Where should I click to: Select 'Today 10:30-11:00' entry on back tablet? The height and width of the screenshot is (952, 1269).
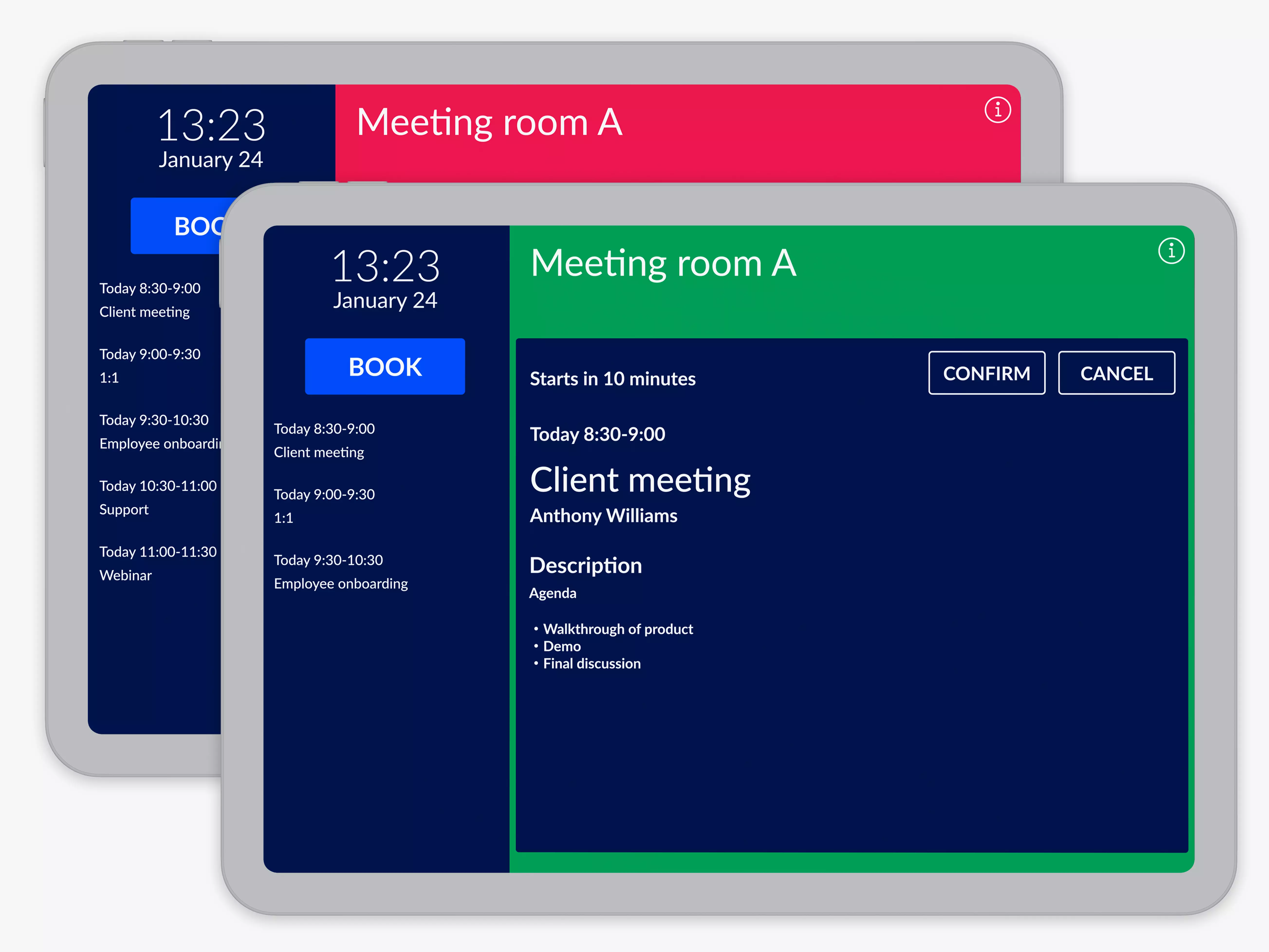click(x=158, y=486)
